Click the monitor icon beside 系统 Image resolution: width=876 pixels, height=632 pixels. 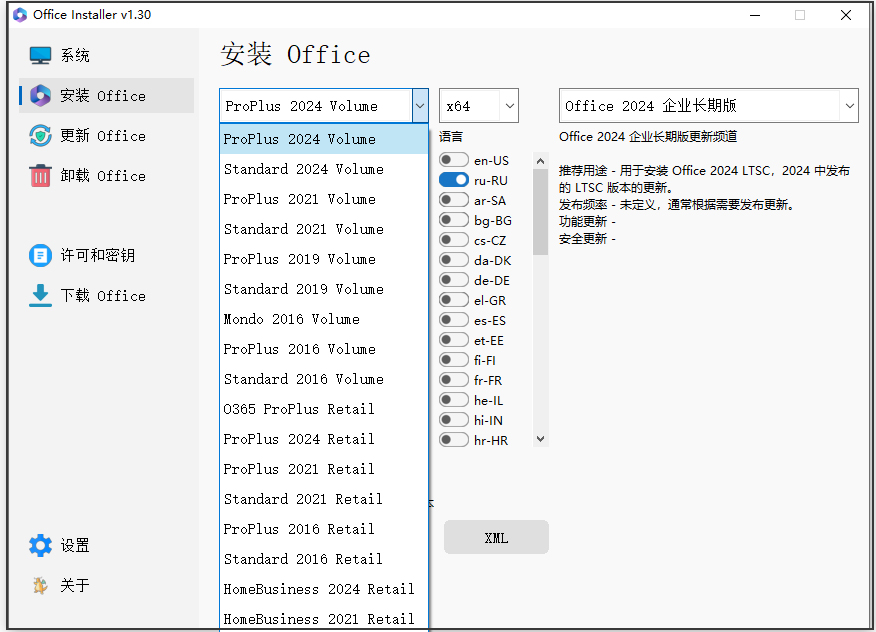point(40,55)
